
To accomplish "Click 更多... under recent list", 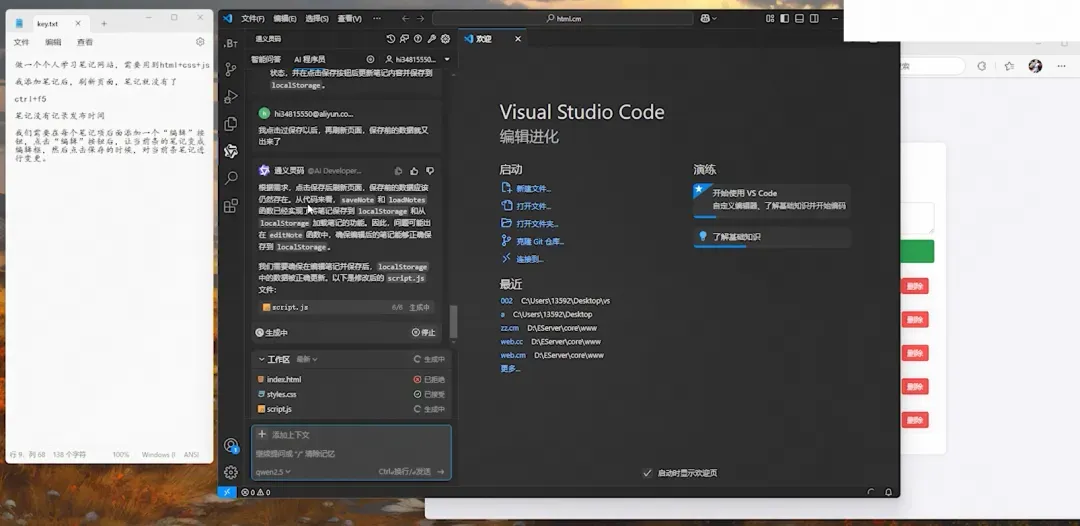I will point(510,369).
